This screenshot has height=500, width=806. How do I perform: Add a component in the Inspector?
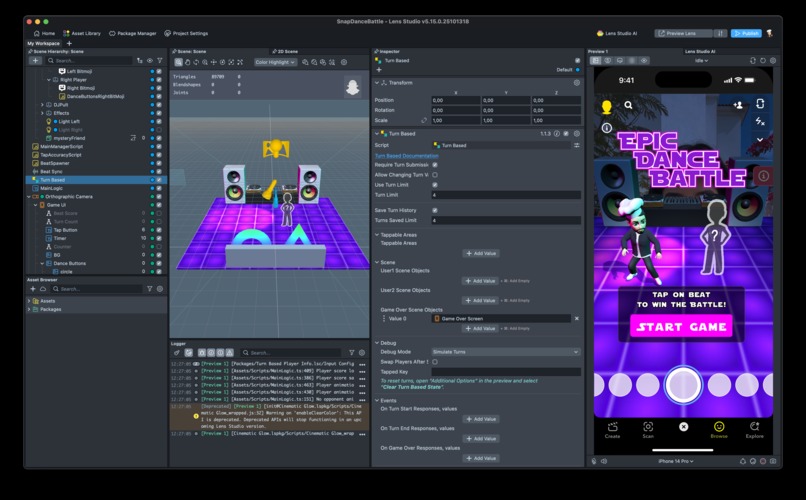pos(379,70)
